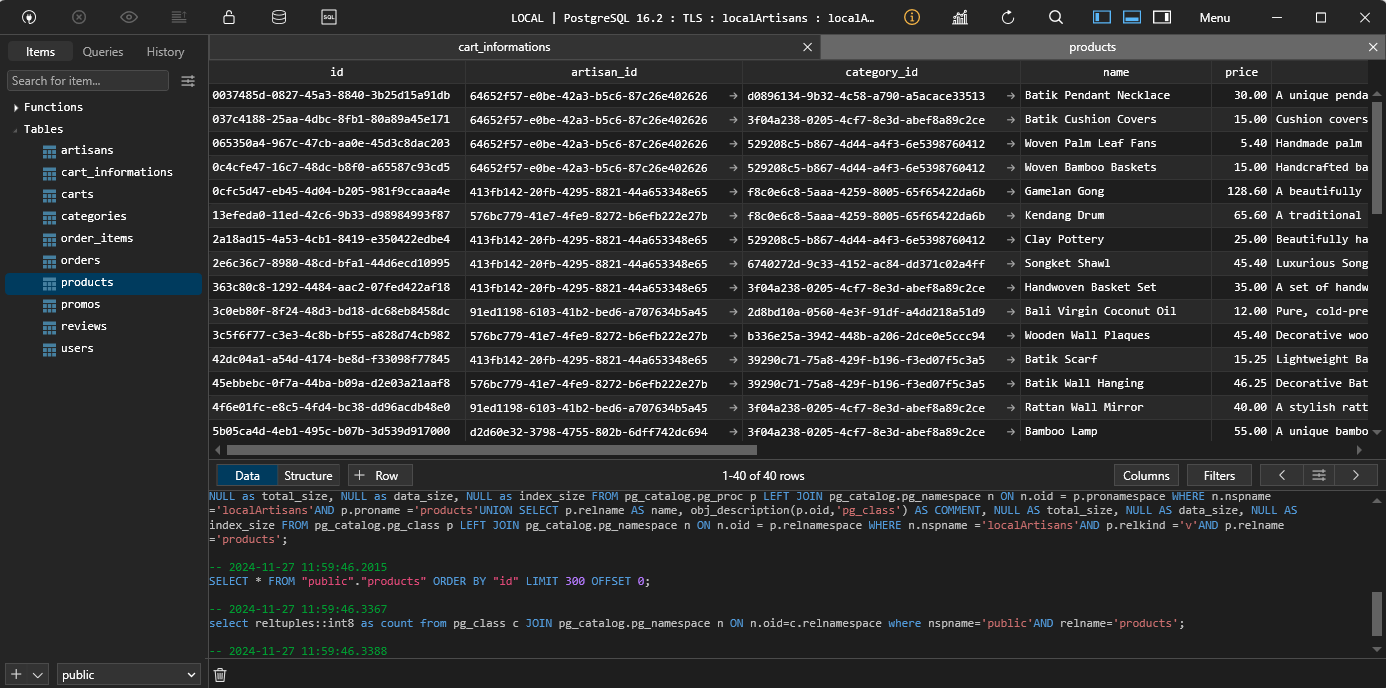Screen dimensions: 1386x688
Task: Click the padlock safe mode icon
Action: pyautogui.click(x=229, y=17)
